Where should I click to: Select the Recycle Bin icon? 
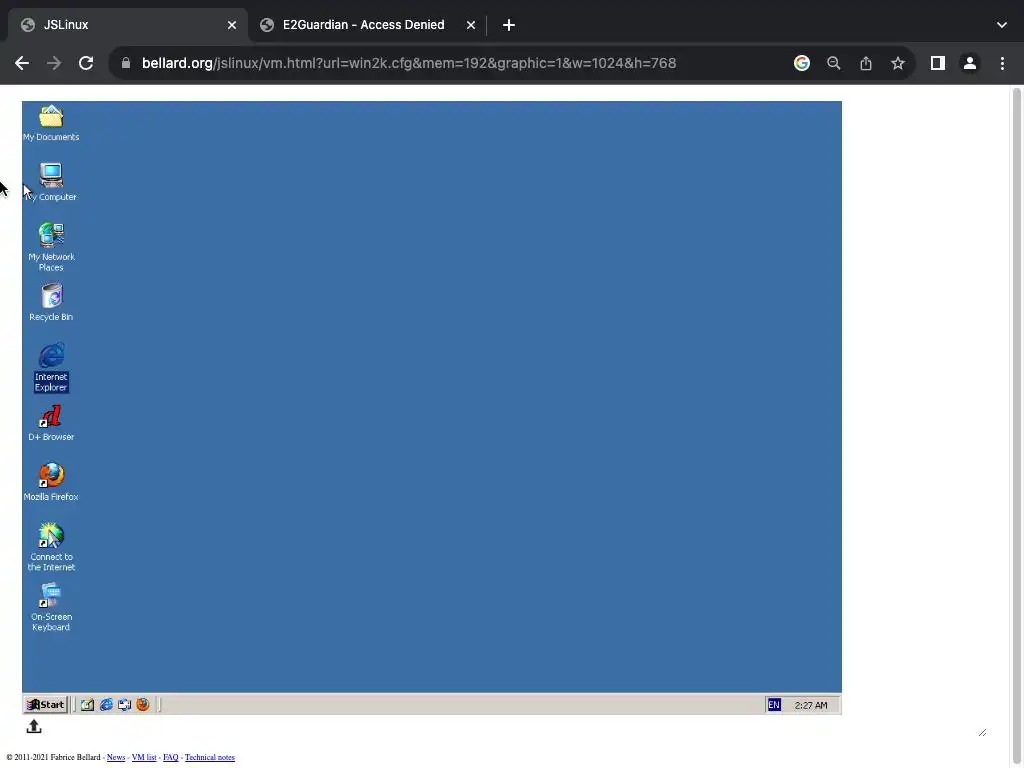pos(51,302)
